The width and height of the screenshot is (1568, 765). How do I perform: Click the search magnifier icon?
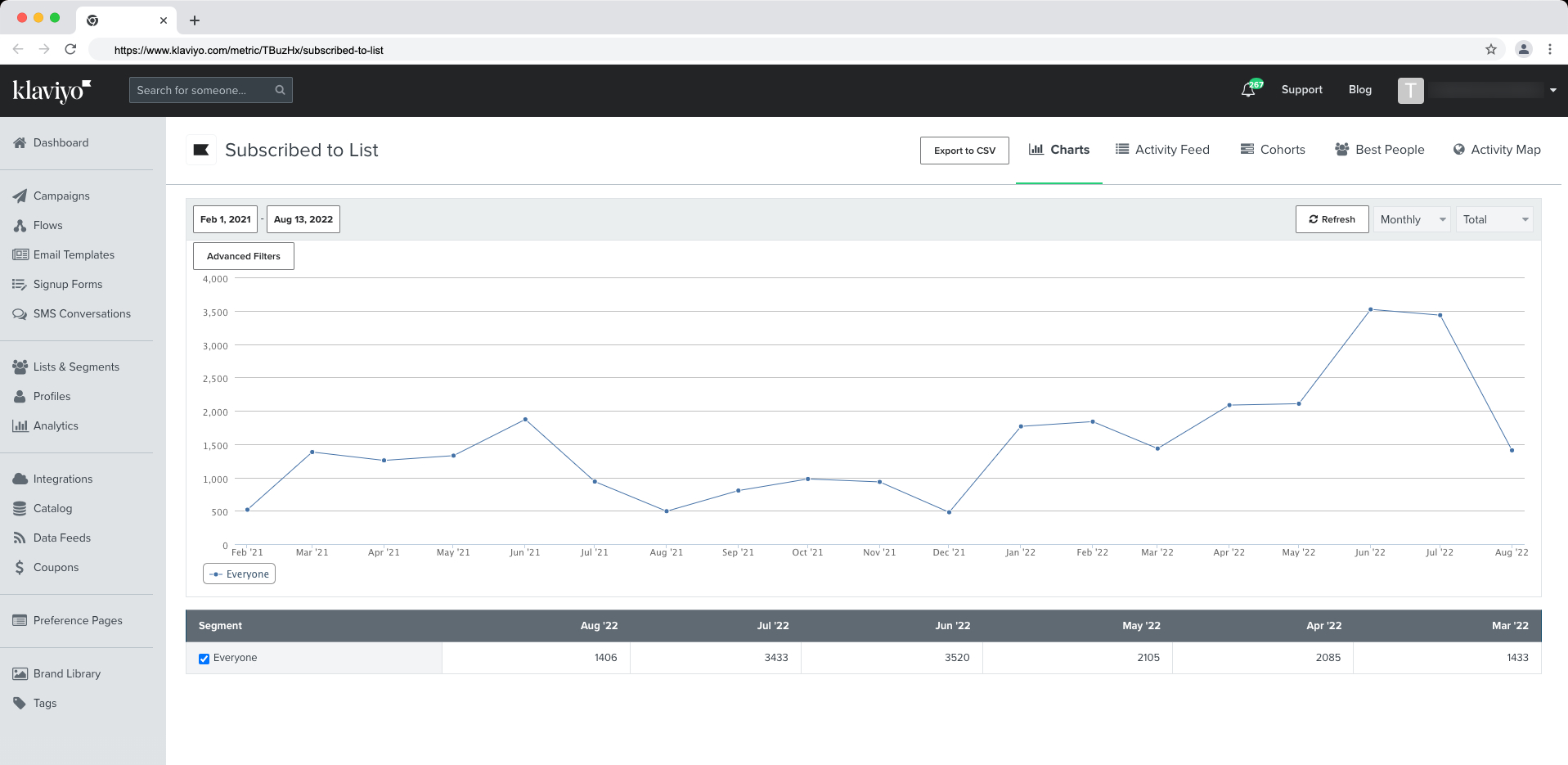click(280, 90)
